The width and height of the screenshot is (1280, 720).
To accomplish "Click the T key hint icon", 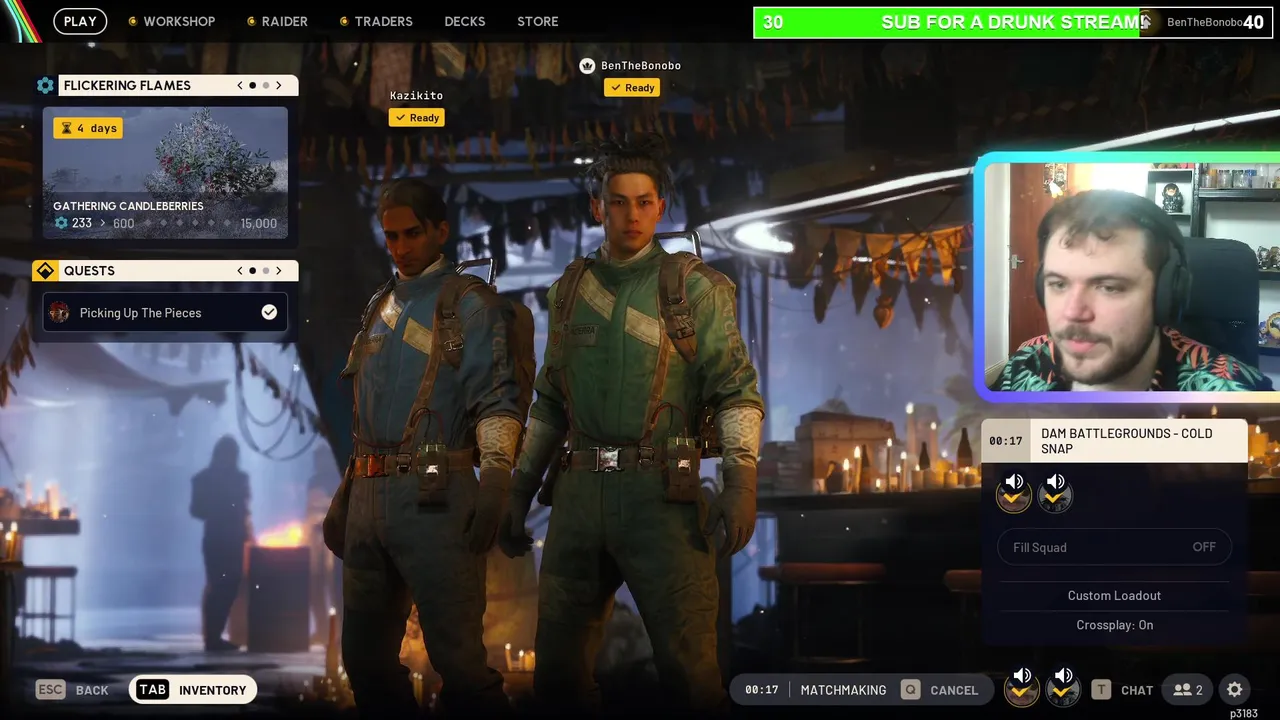I will (x=1101, y=690).
